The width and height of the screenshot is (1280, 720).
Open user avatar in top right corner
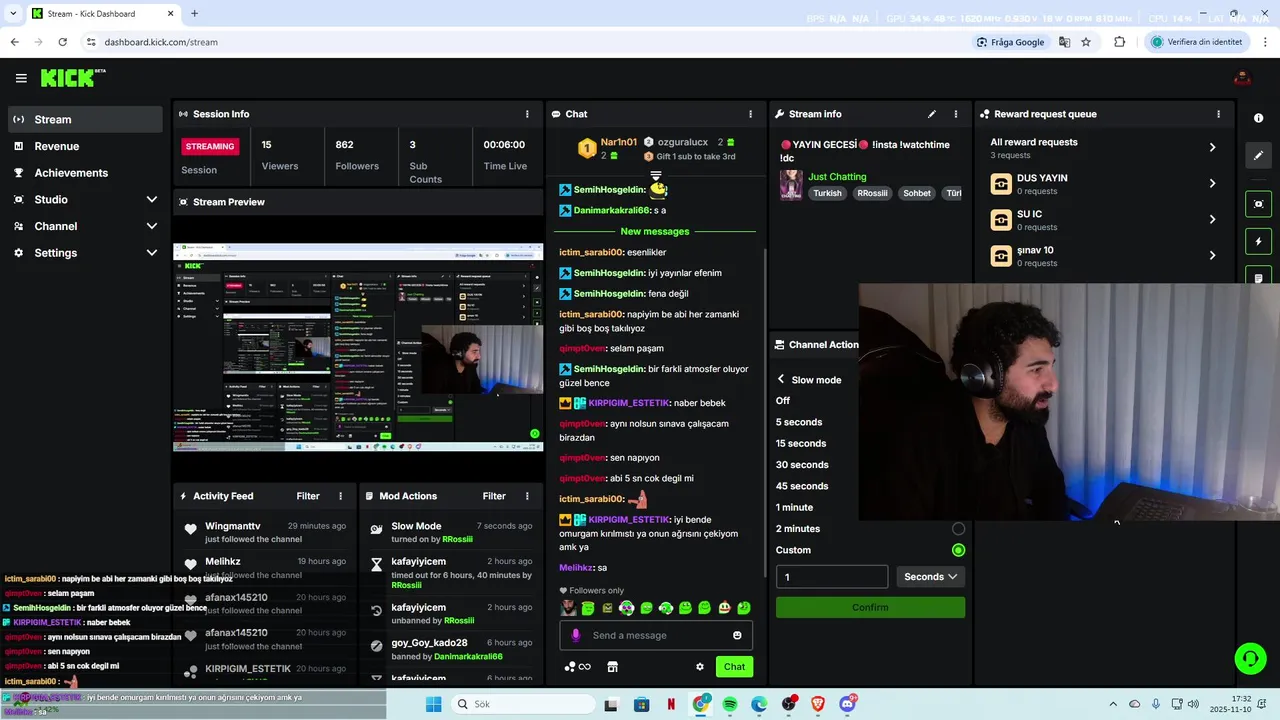tap(1243, 78)
